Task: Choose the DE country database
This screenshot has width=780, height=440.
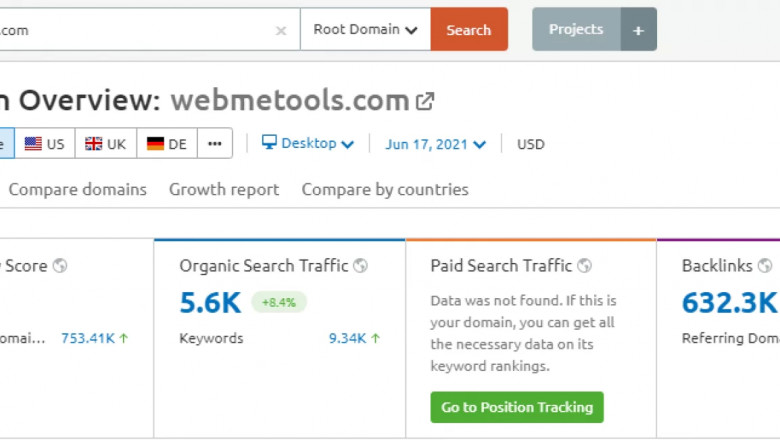Action: [167, 144]
